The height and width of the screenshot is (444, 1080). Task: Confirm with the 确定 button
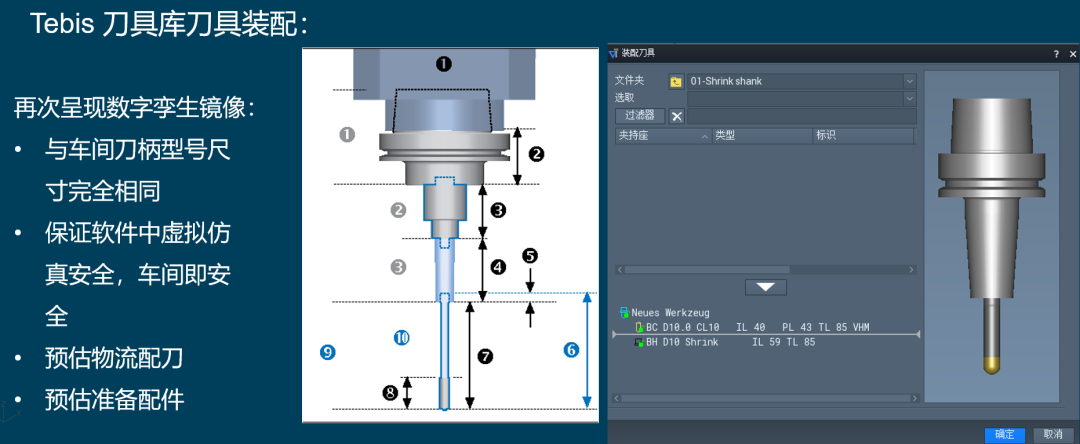click(1005, 434)
